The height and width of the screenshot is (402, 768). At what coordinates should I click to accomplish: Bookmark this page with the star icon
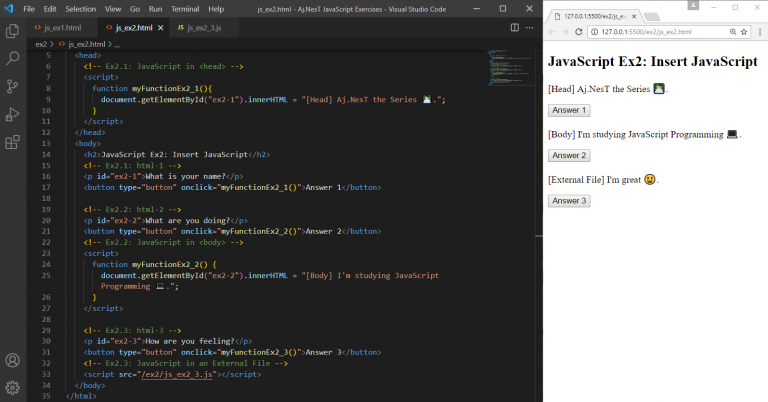coord(746,32)
